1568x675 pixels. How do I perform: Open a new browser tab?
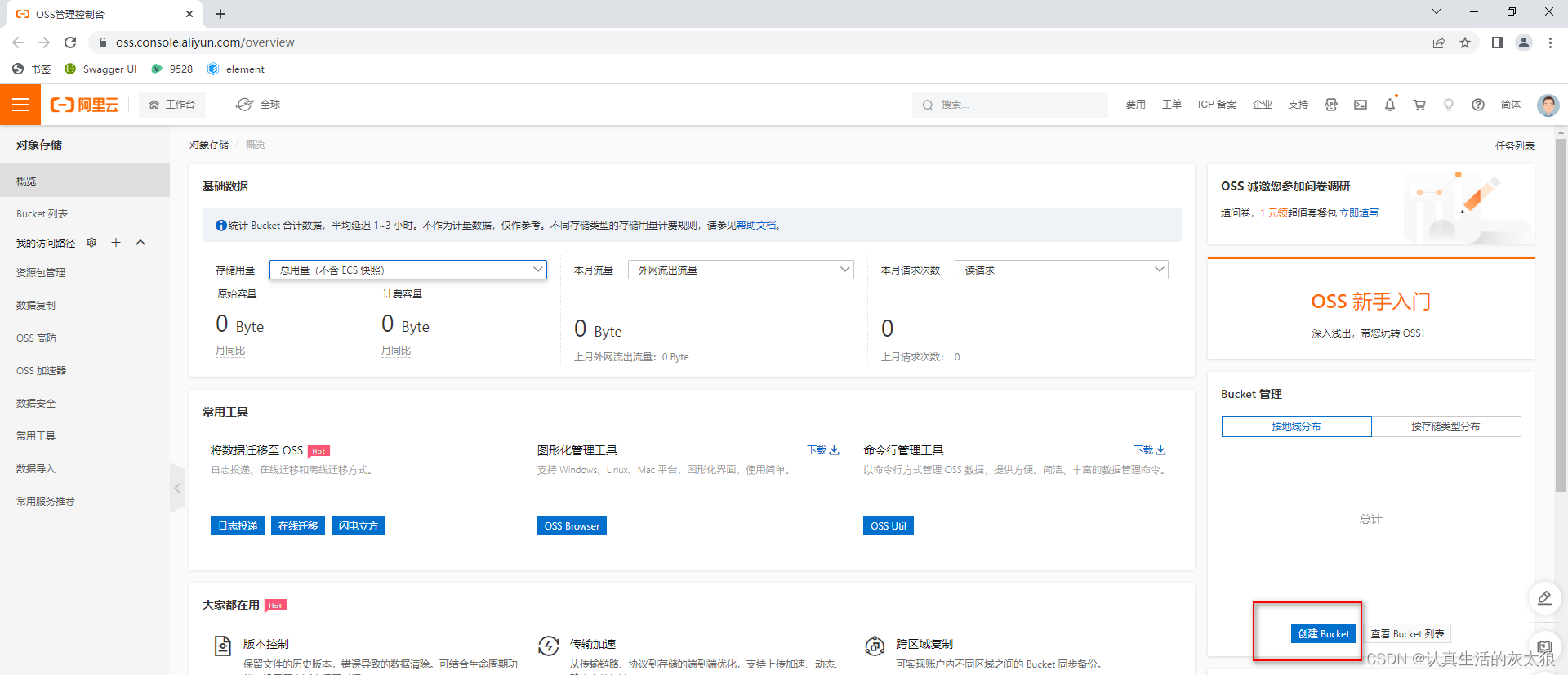click(220, 14)
